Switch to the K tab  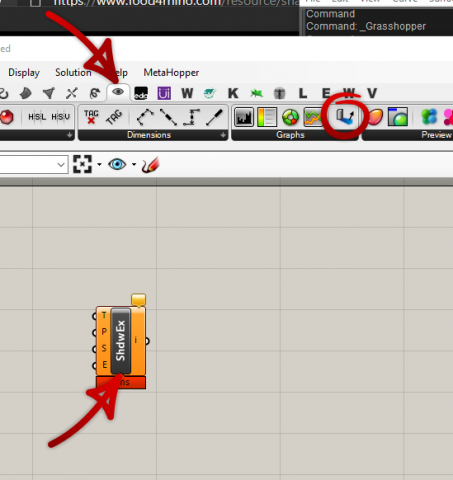(233, 93)
